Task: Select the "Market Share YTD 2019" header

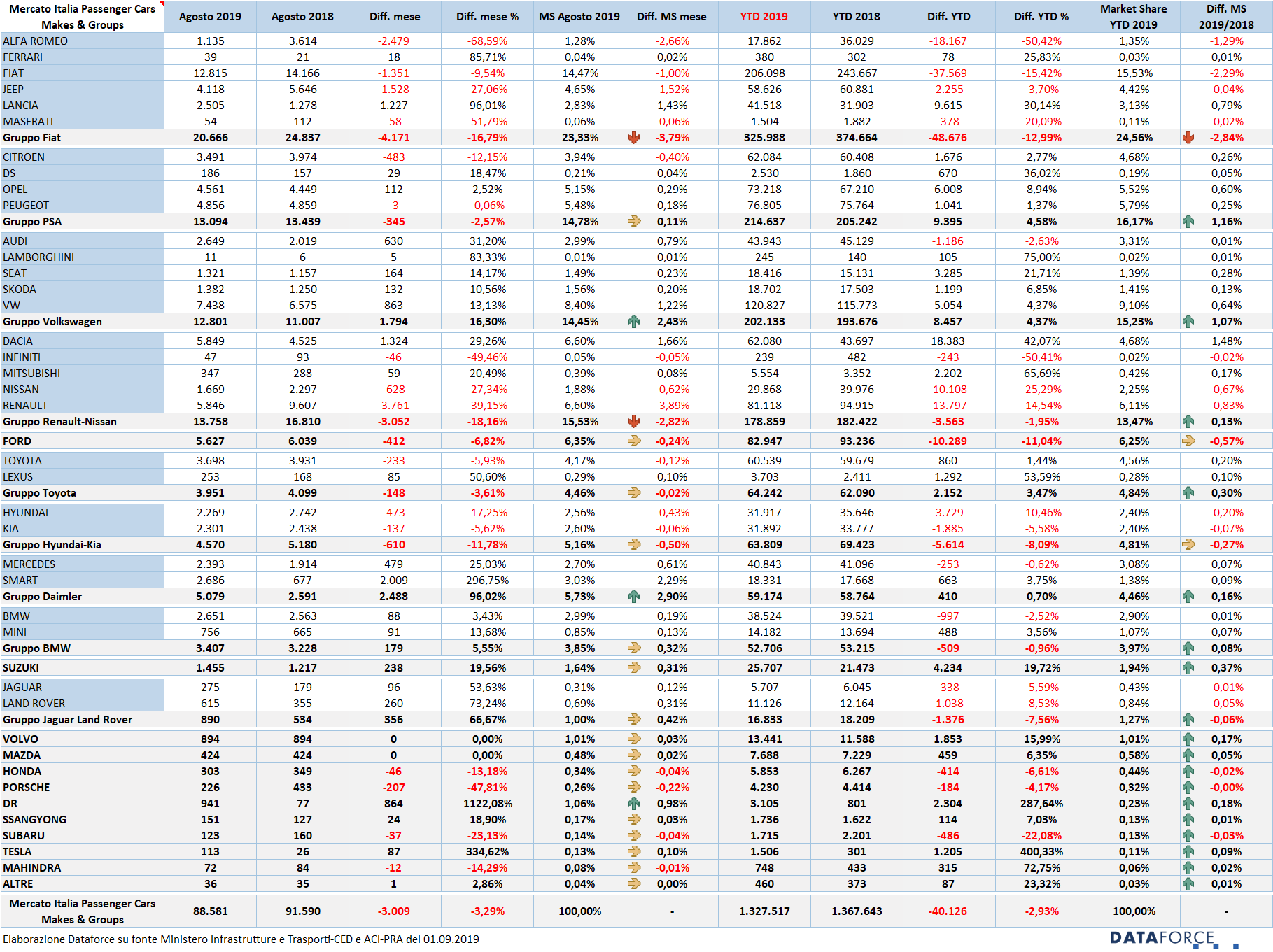Action: point(1134,17)
